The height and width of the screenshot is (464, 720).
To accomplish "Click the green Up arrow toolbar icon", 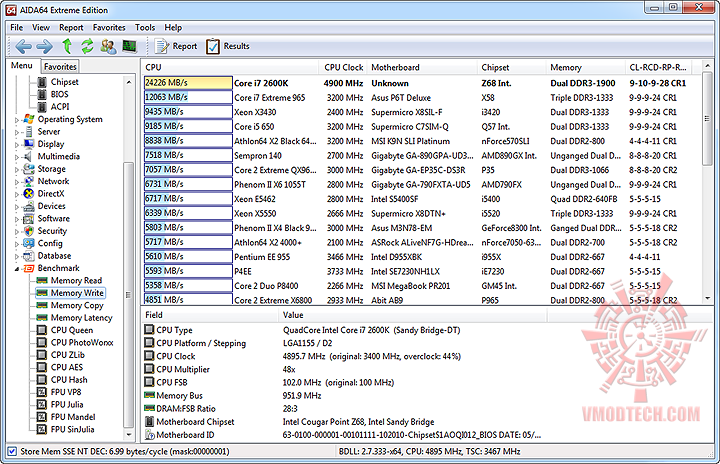I will point(67,46).
